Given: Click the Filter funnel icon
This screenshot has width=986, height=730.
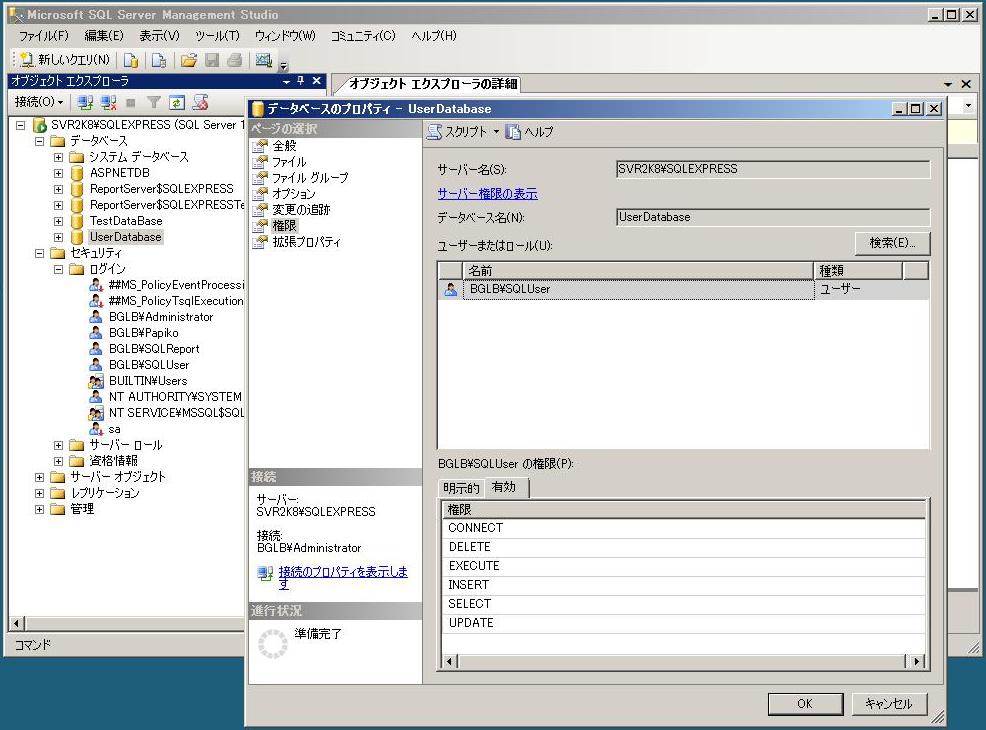Looking at the screenshot, I should click(154, 102).
